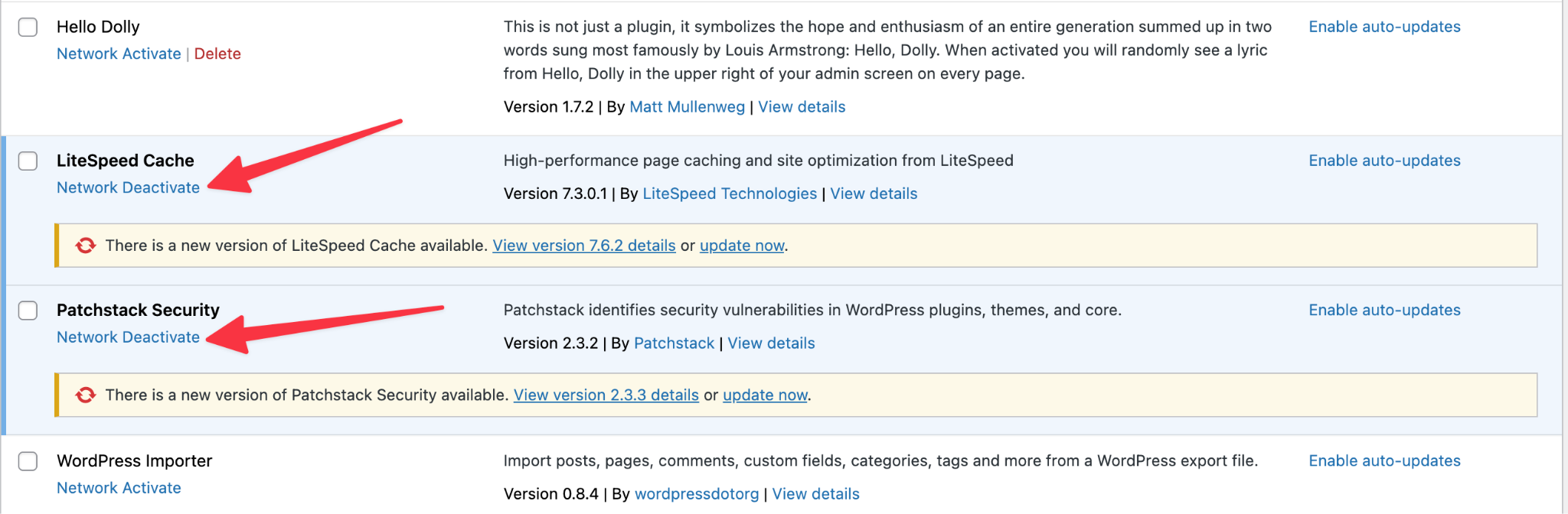Click the LiteSpeed Cache update refresh icon

tap(86, 246)
